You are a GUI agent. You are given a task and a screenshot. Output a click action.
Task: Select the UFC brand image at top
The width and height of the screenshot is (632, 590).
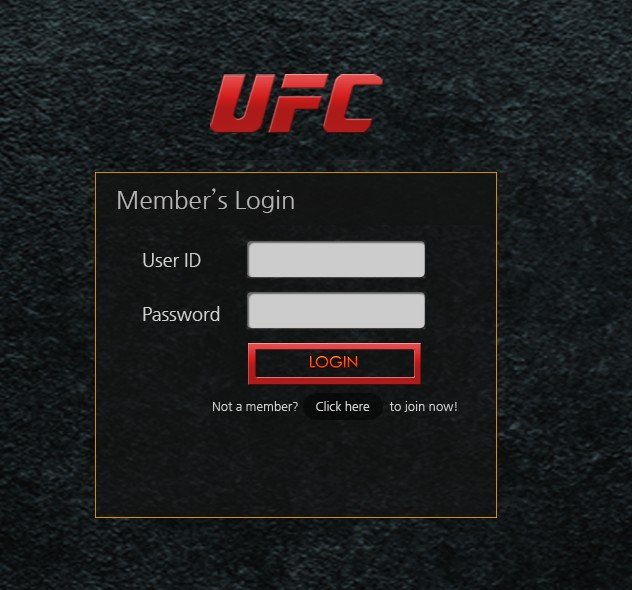(296, 103)
